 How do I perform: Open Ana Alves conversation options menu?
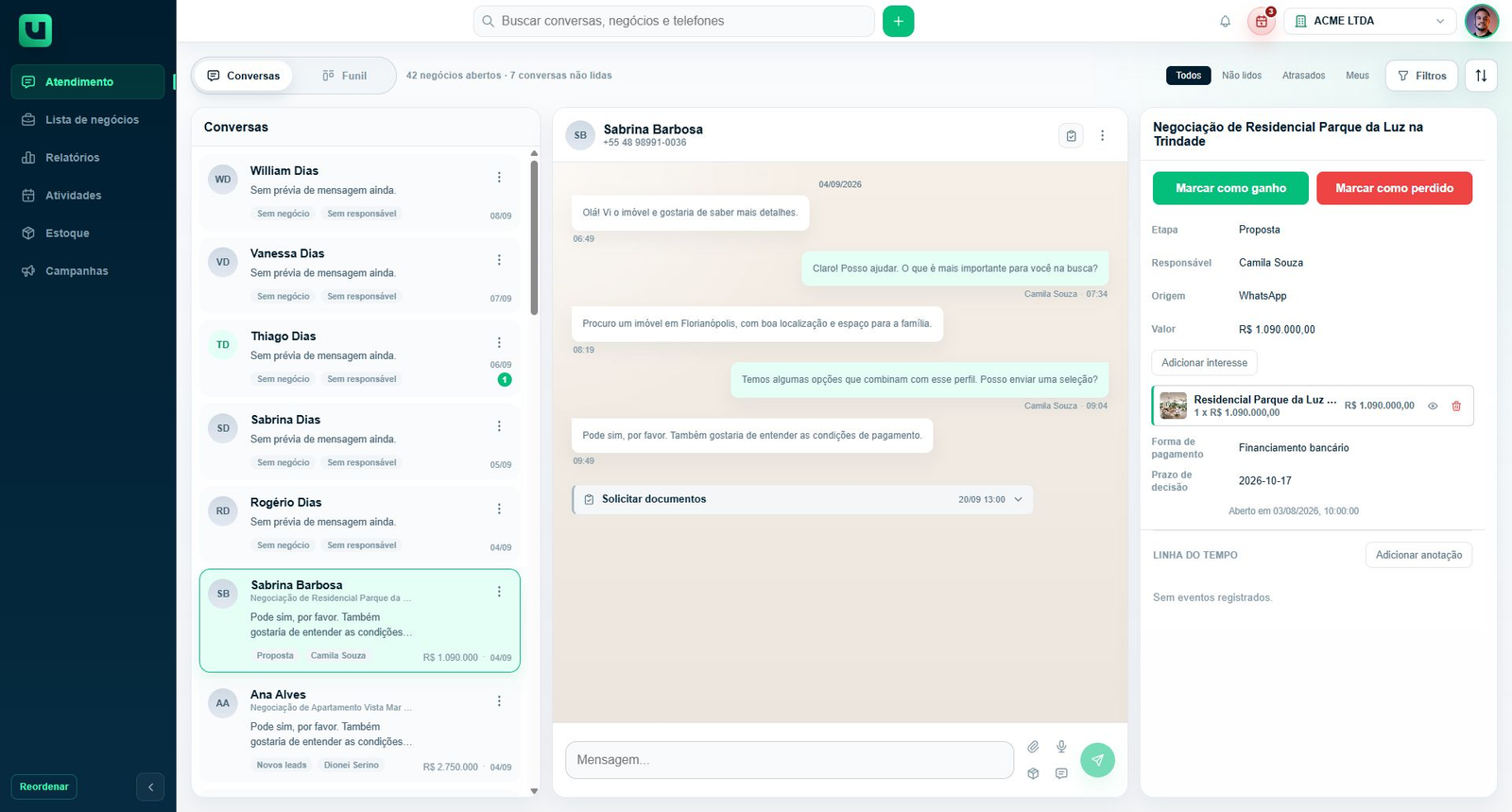click(x=499, y=700)
